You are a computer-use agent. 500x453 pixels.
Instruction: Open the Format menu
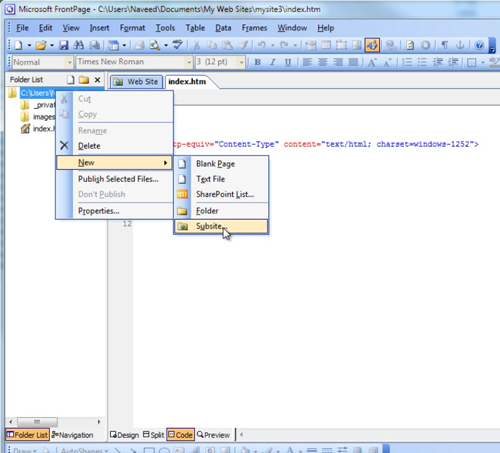[x=132, y=28]
